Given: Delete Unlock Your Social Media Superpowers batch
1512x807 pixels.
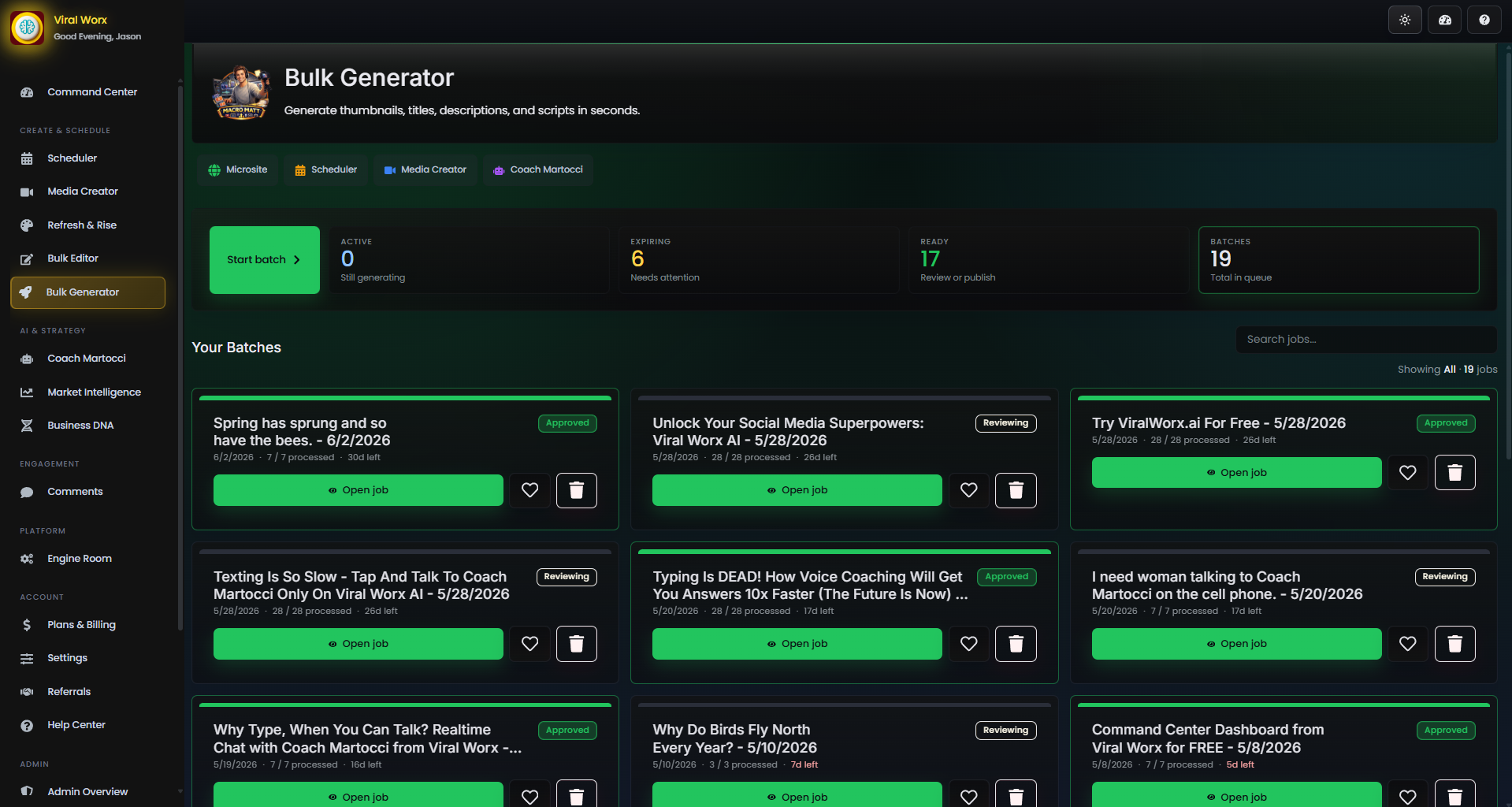Looking at the screenshot, I should pos(1016,490).
